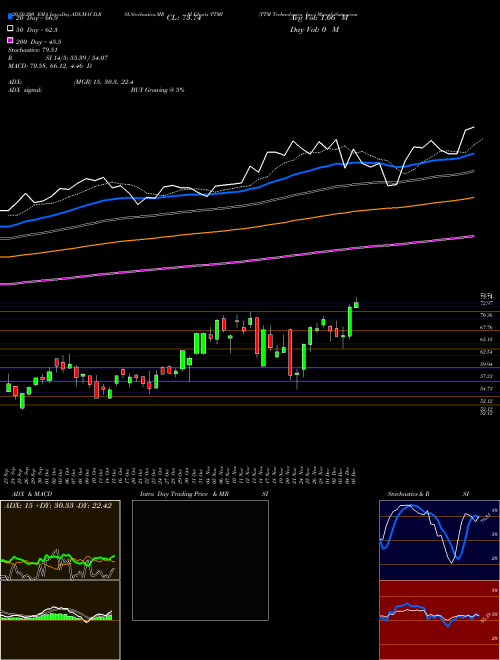Screen dimensions: 500x660
Task: Click the white 50 Day legend swatch
Action: pyautogui.click(x=10, y=29)
